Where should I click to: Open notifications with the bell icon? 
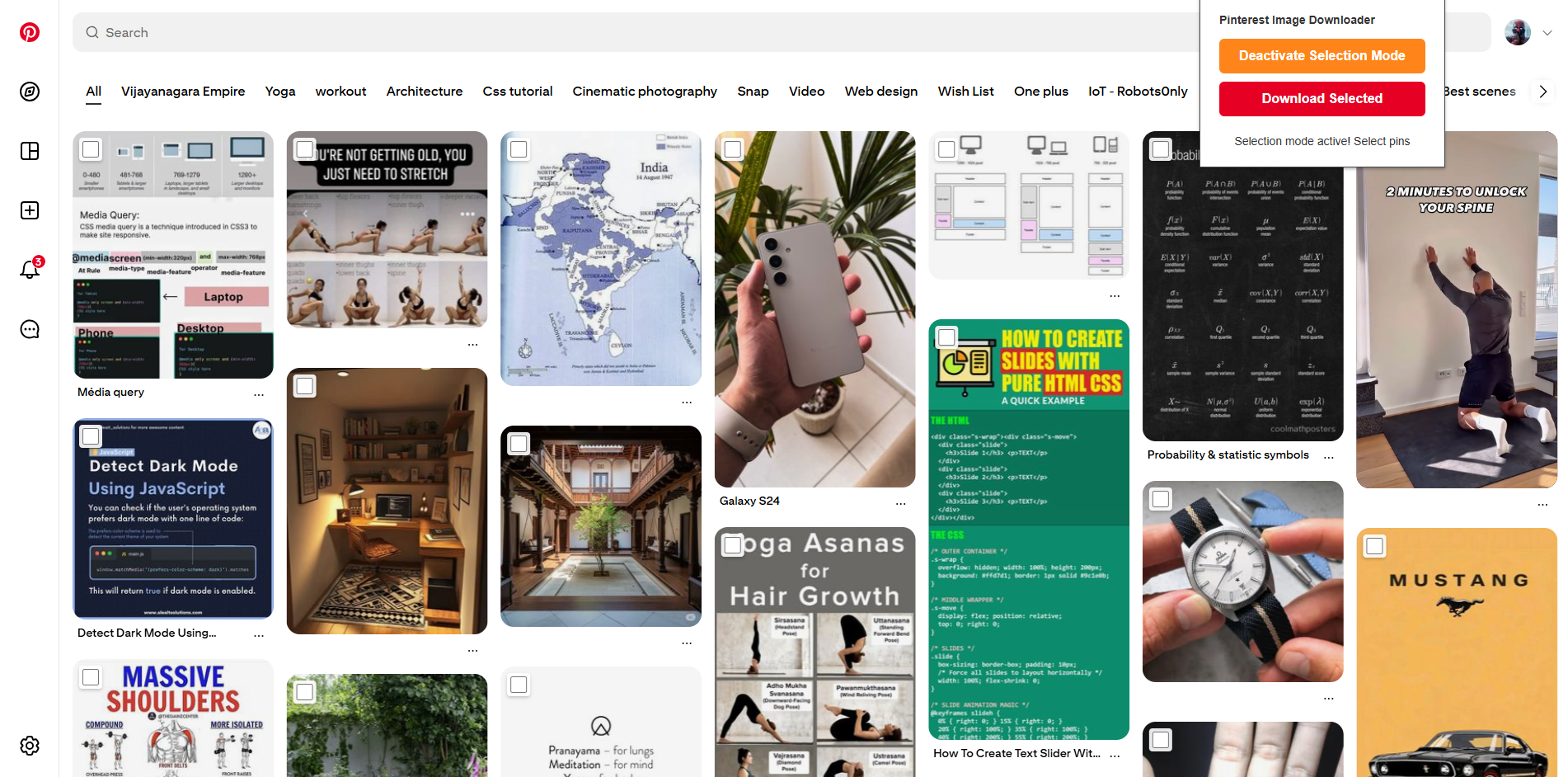[30, 270]
